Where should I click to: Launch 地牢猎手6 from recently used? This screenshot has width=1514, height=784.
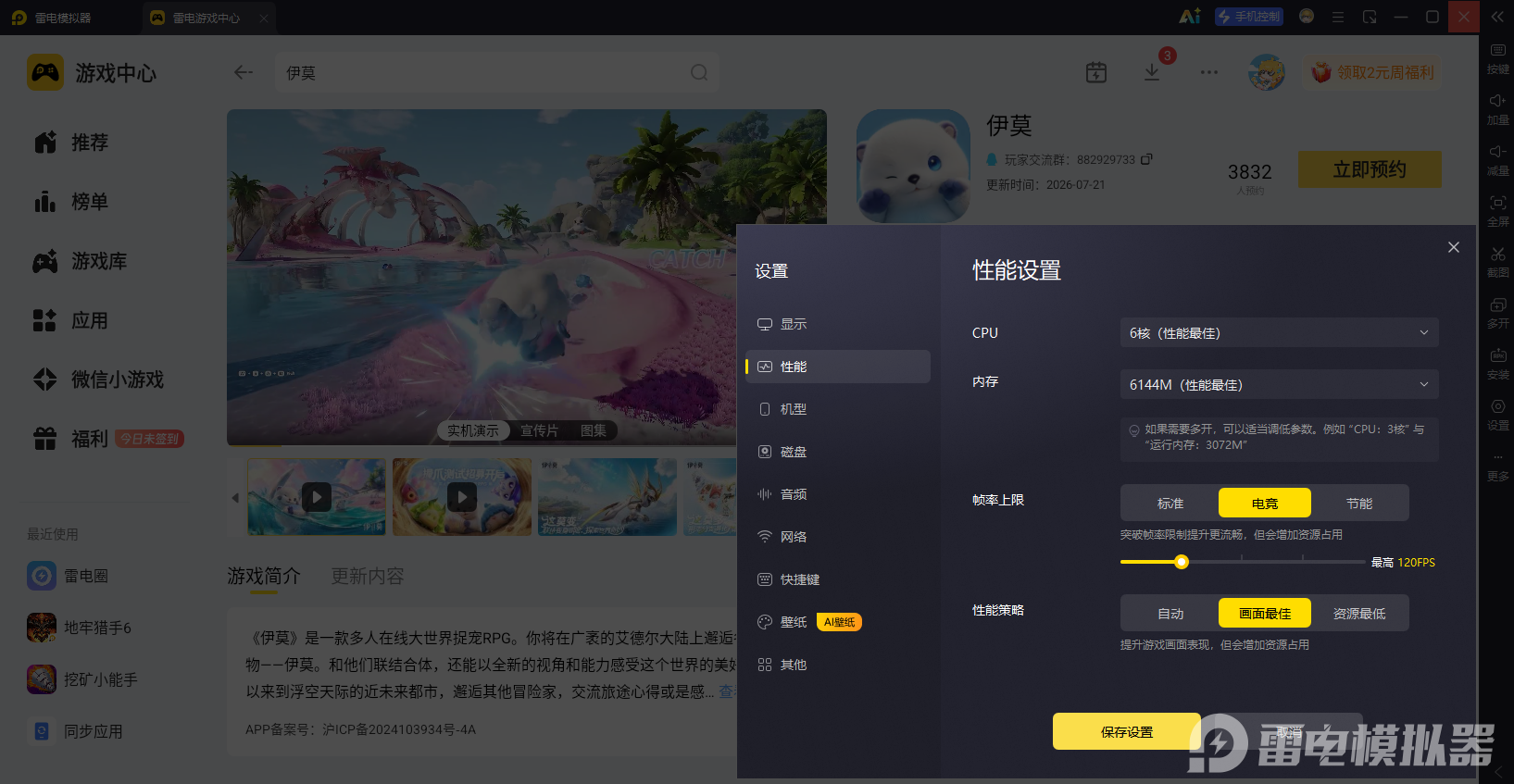tap(79, 628)
